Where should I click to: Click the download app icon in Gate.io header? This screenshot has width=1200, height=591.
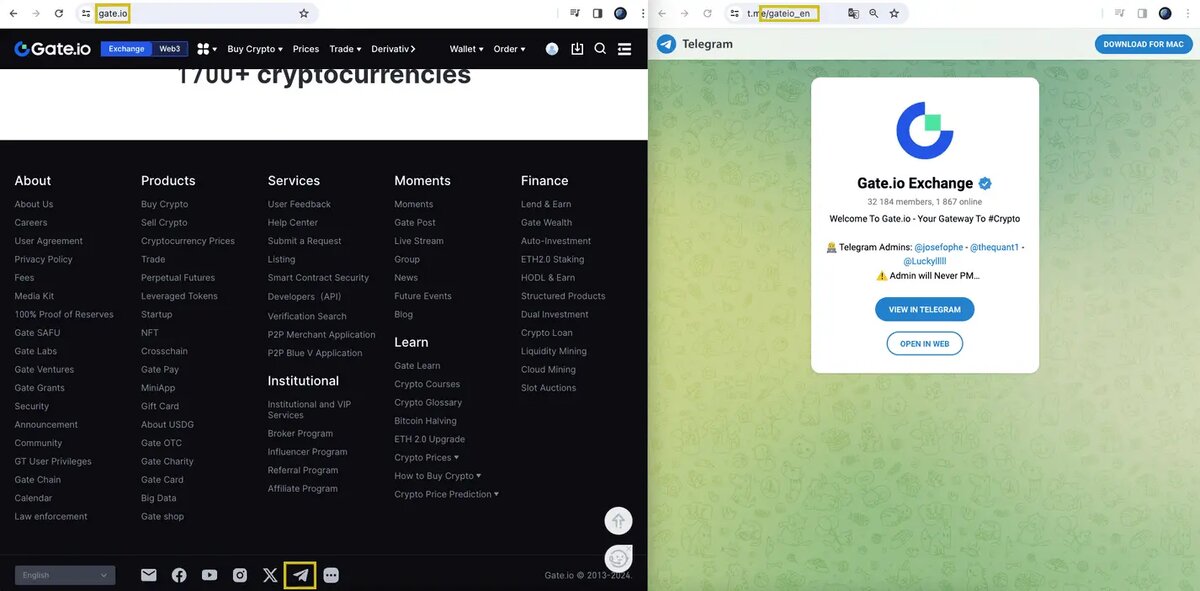pyautogui.click(x=577, y=48)
